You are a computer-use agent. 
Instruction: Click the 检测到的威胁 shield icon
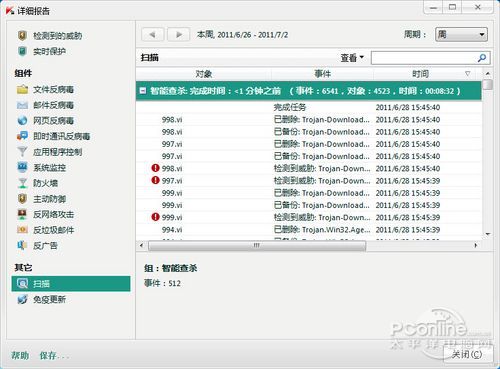click(22, 35)
